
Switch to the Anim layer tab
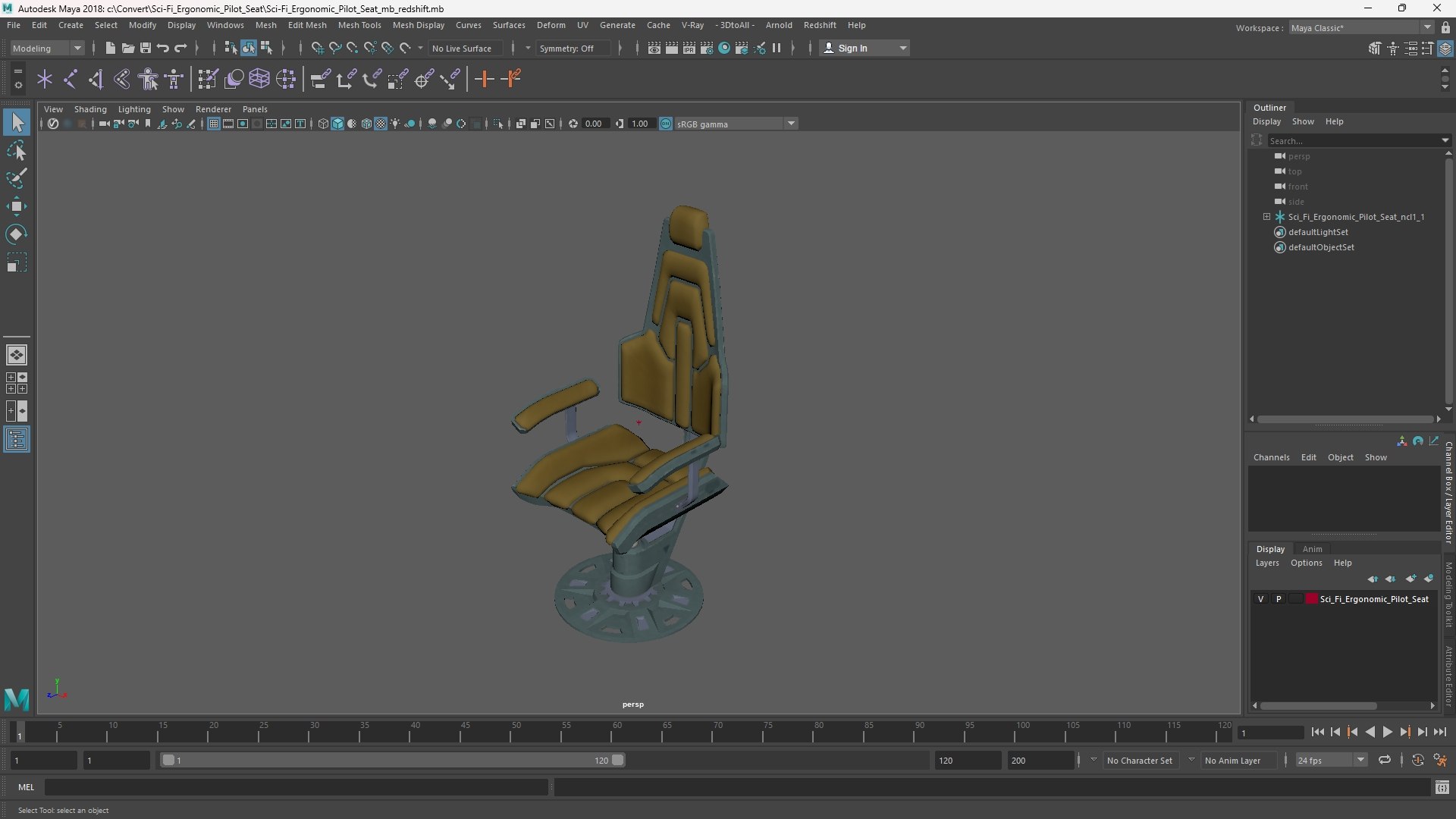click(x=1312, y=549)
